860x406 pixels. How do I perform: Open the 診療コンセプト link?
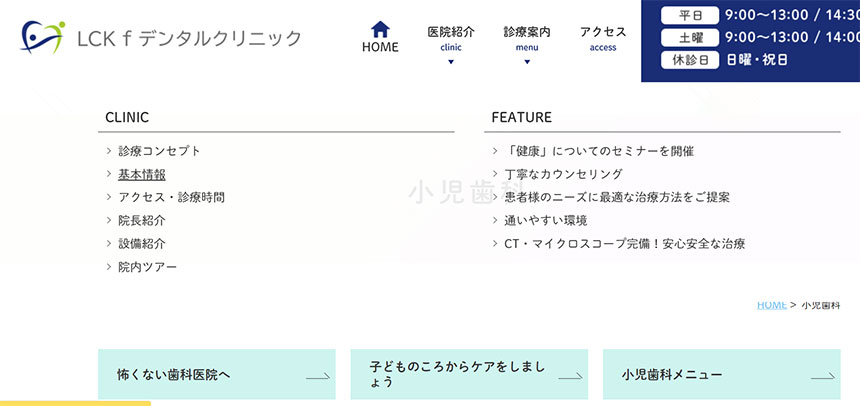(160, 151)
